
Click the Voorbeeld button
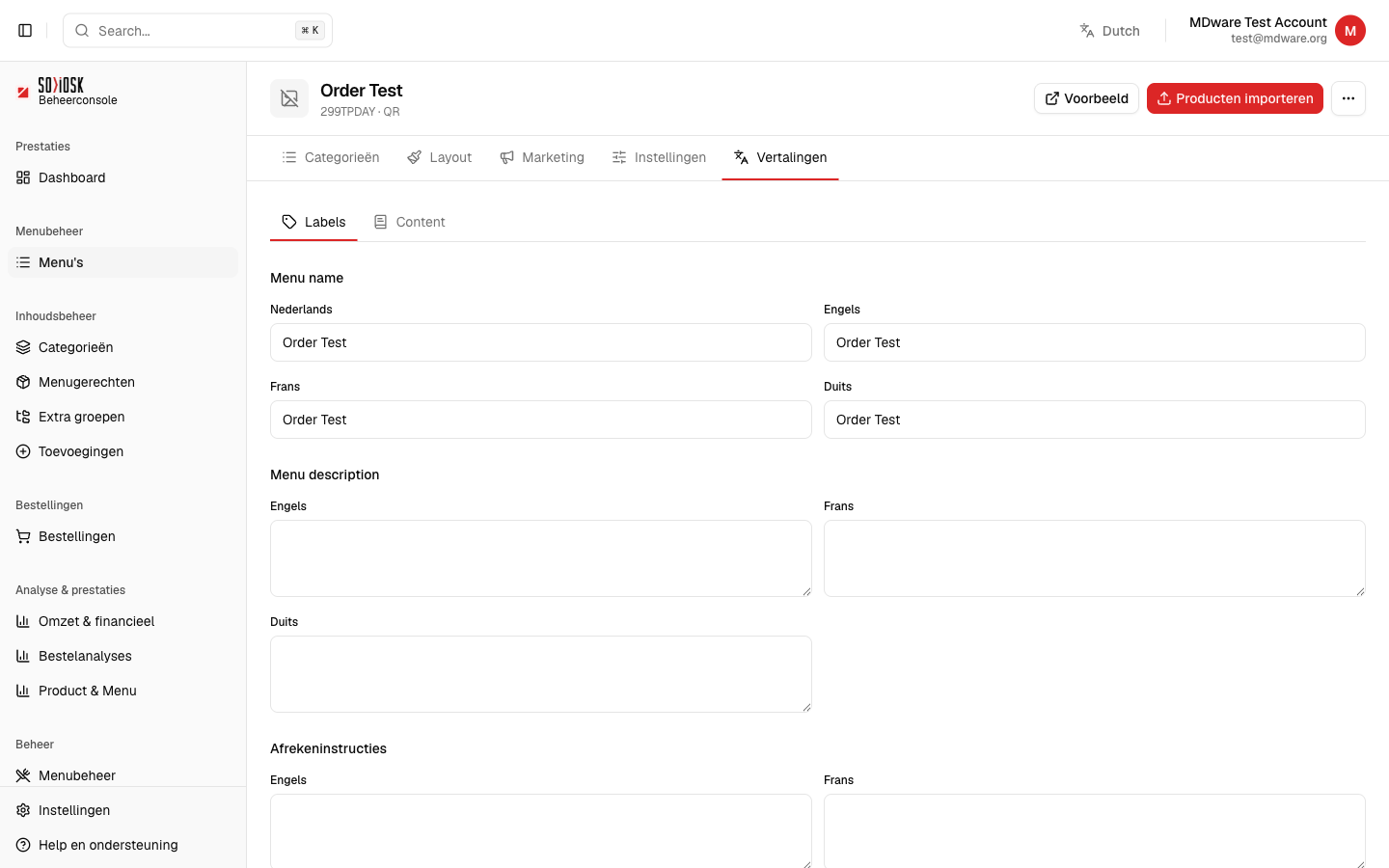[x=1086, y=98]
